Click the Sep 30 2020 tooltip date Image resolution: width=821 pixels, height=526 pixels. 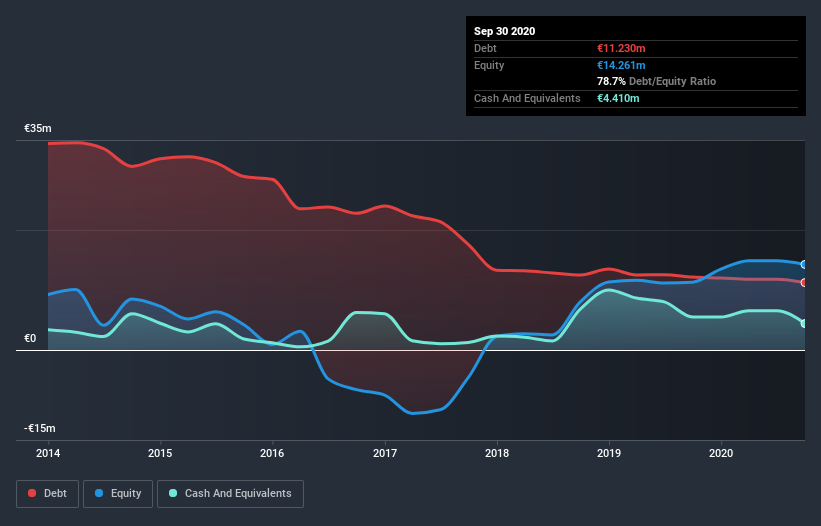tap(504, 31)
